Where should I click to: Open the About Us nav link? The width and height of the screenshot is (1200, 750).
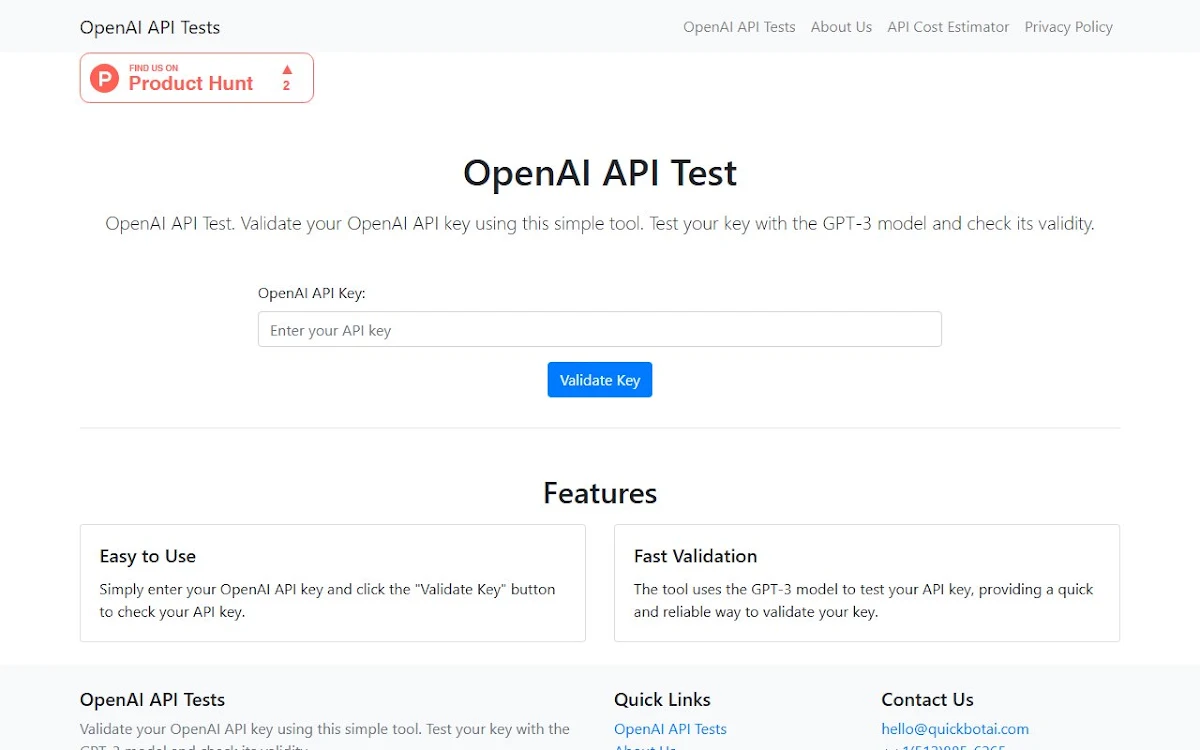point(841,27)
